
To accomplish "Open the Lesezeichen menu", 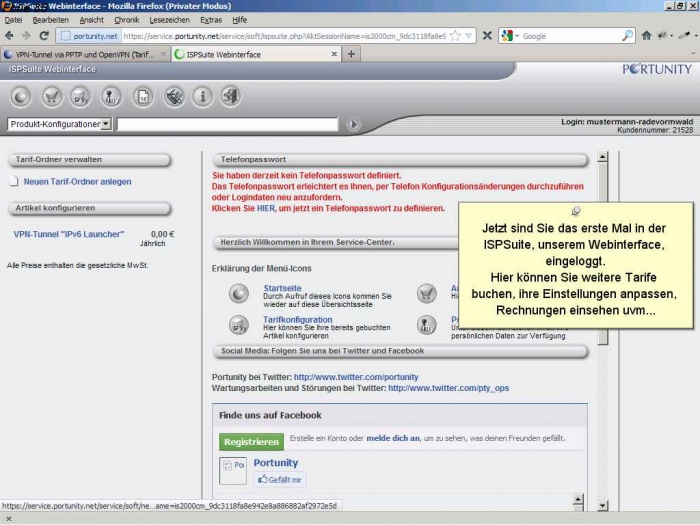I will click(x=168, y=19).
